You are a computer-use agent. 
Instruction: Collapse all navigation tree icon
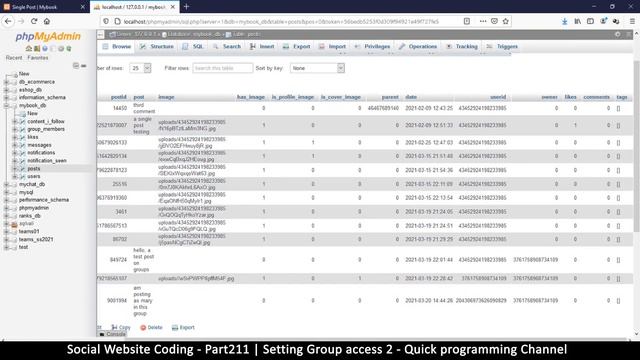pyautogui.click(x=76, y=65)
